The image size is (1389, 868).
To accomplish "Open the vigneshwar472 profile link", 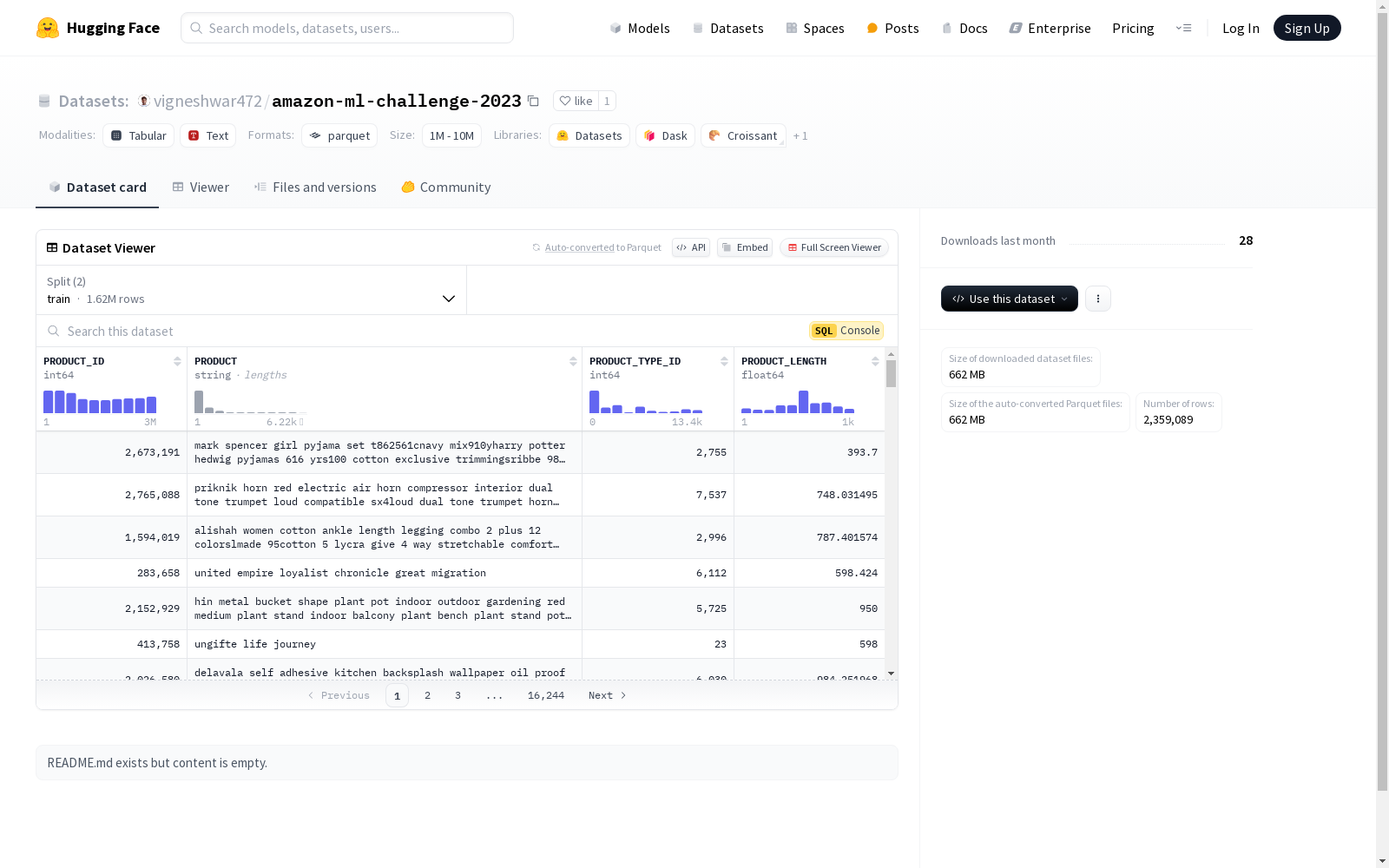I will [x=207, y=101].
